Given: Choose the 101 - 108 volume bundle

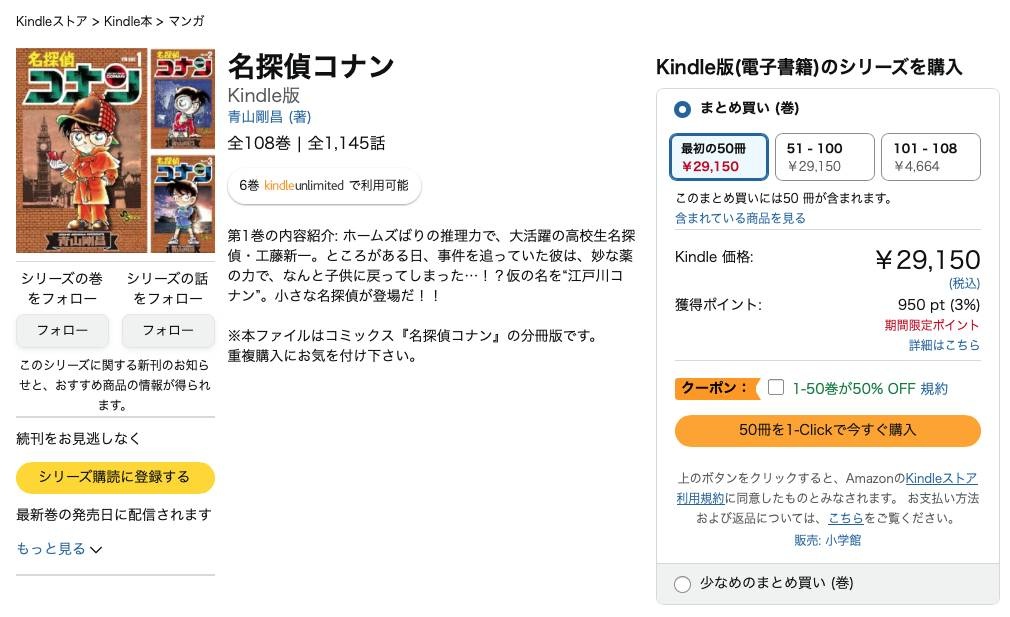Looking at the screenshot, I should (x=930, y=157).
